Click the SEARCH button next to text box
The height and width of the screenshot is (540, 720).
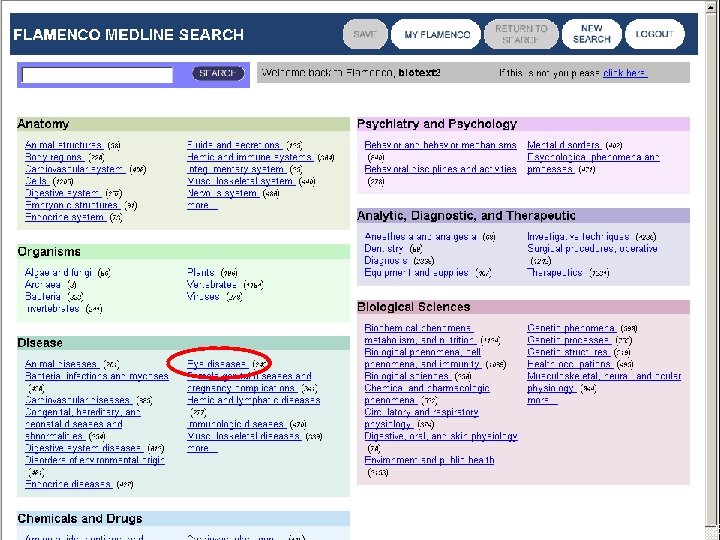coord(218,73)
